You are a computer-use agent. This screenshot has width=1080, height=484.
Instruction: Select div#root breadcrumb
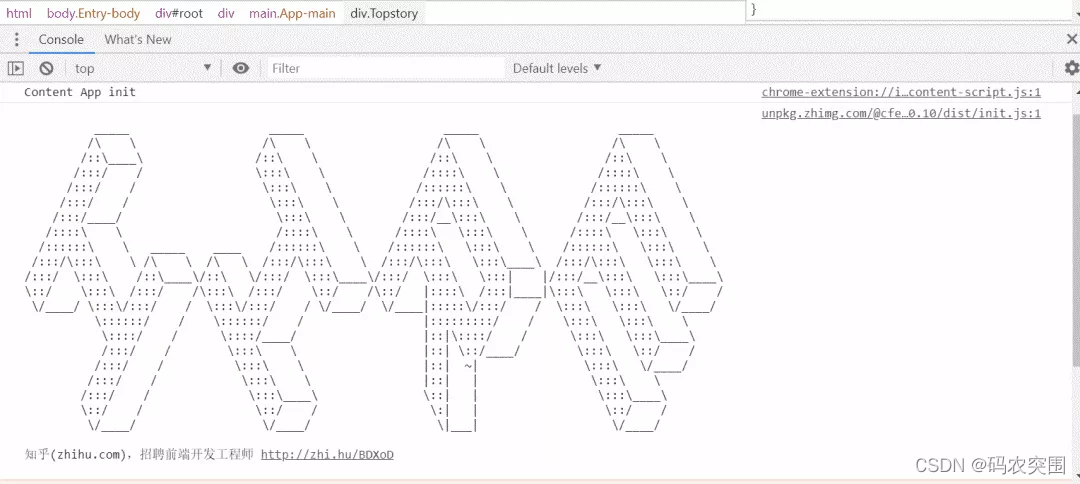(179, 13)
